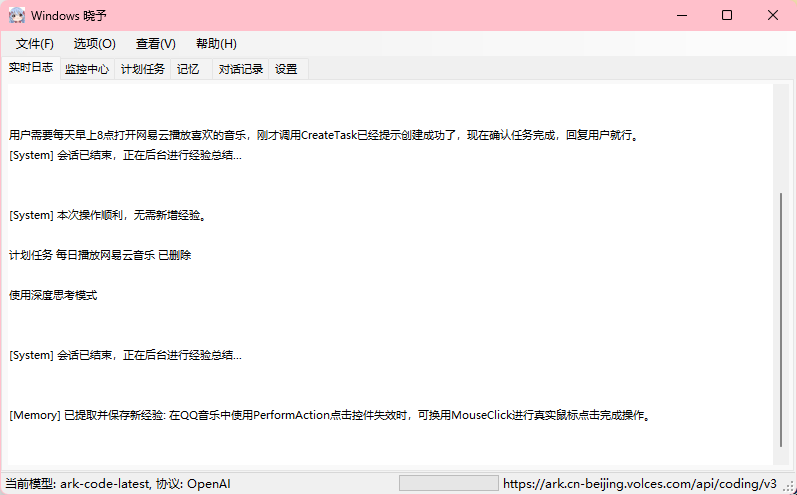Screen dimensions: 797x495
Task: Close the Windows 晓予 window
Action: click(773, 15)
